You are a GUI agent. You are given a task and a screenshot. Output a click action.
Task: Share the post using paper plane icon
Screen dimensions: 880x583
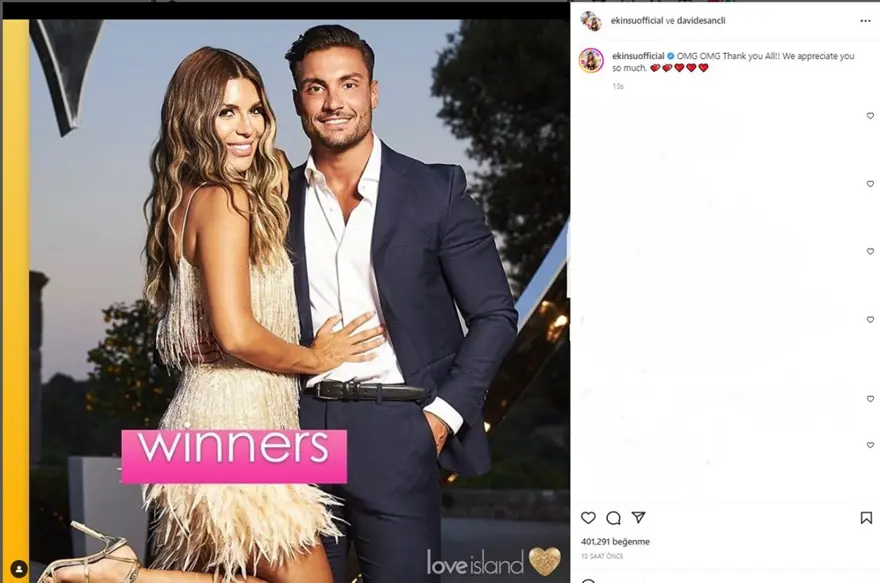638,517
